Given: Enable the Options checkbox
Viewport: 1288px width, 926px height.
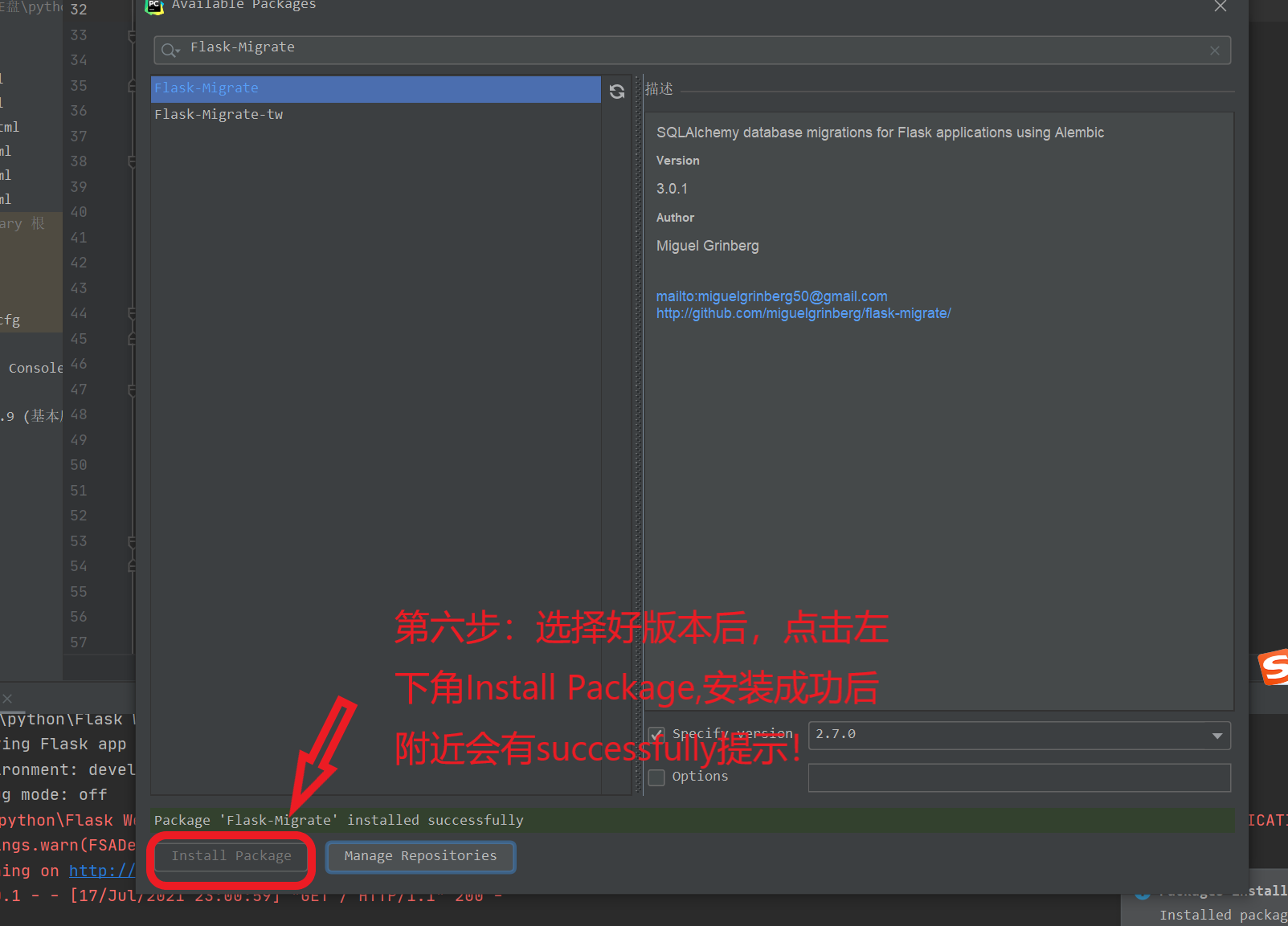Looking at the screenshot, I should [656, 777].
